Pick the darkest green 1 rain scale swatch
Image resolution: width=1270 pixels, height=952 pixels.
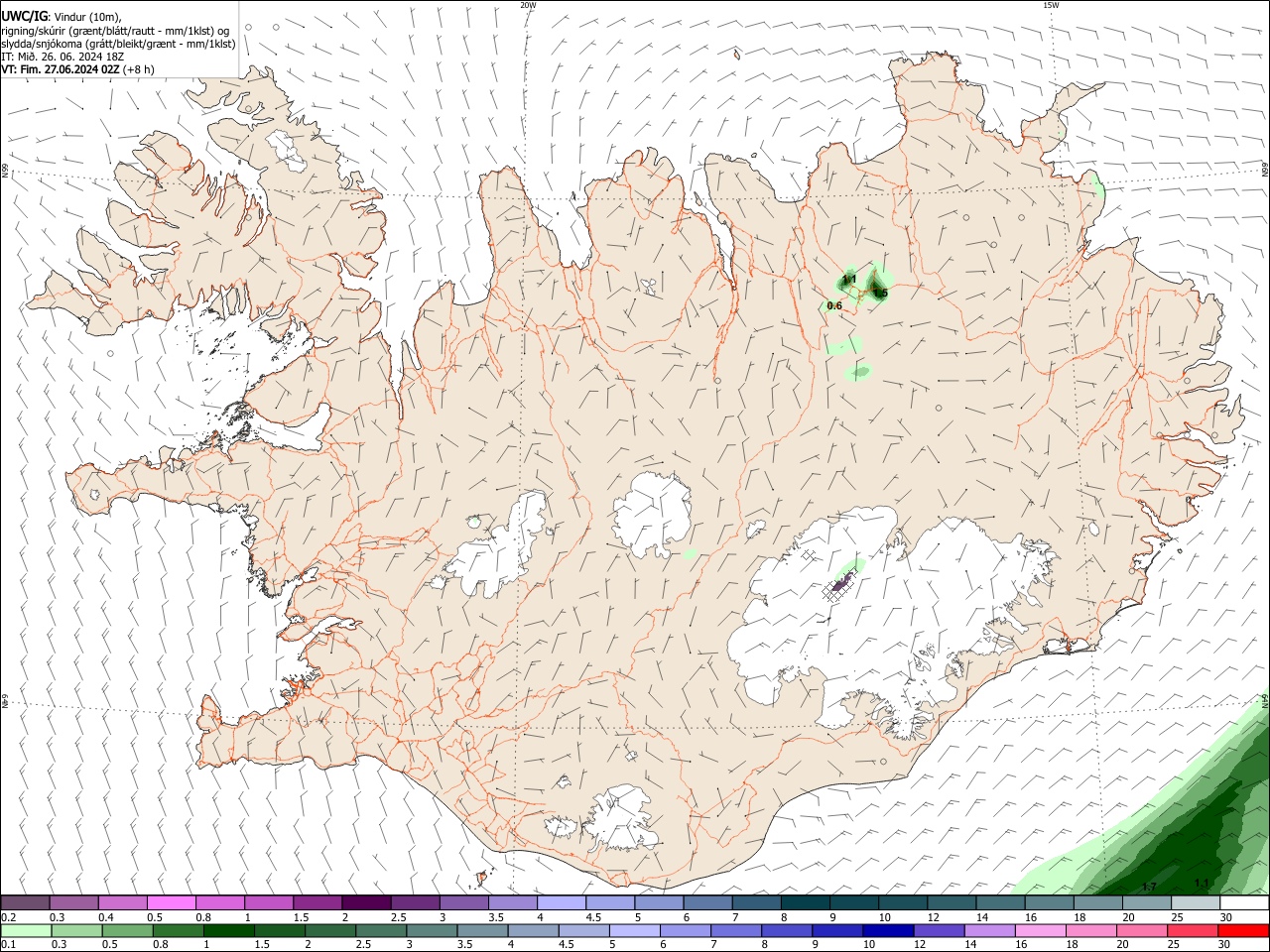[227, 930]
